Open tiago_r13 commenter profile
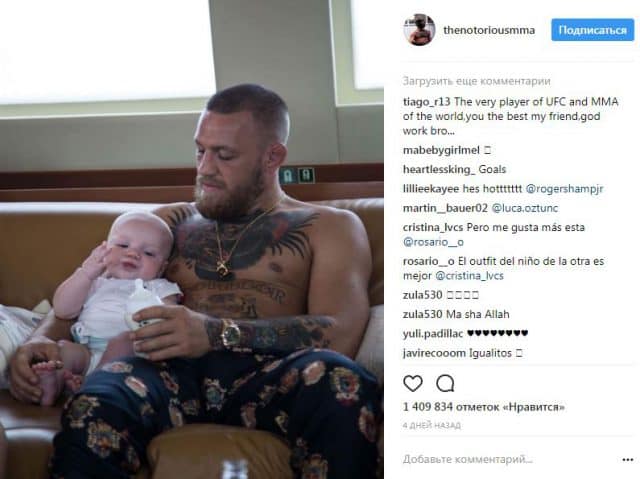Viewport: 640px width, 479px height. [x=427, y=101]
